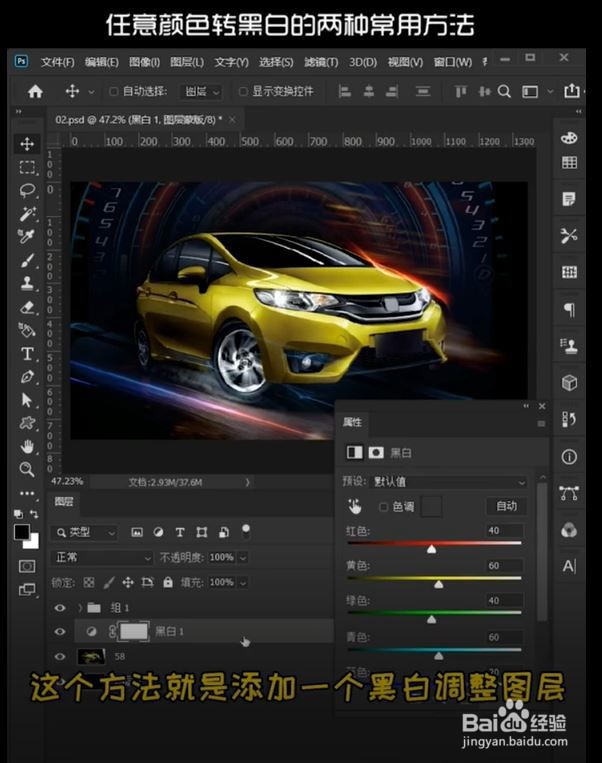The image size is (602, 763).
Task: Open the 预设 默认值 preset dropdown
Action: 449,482
